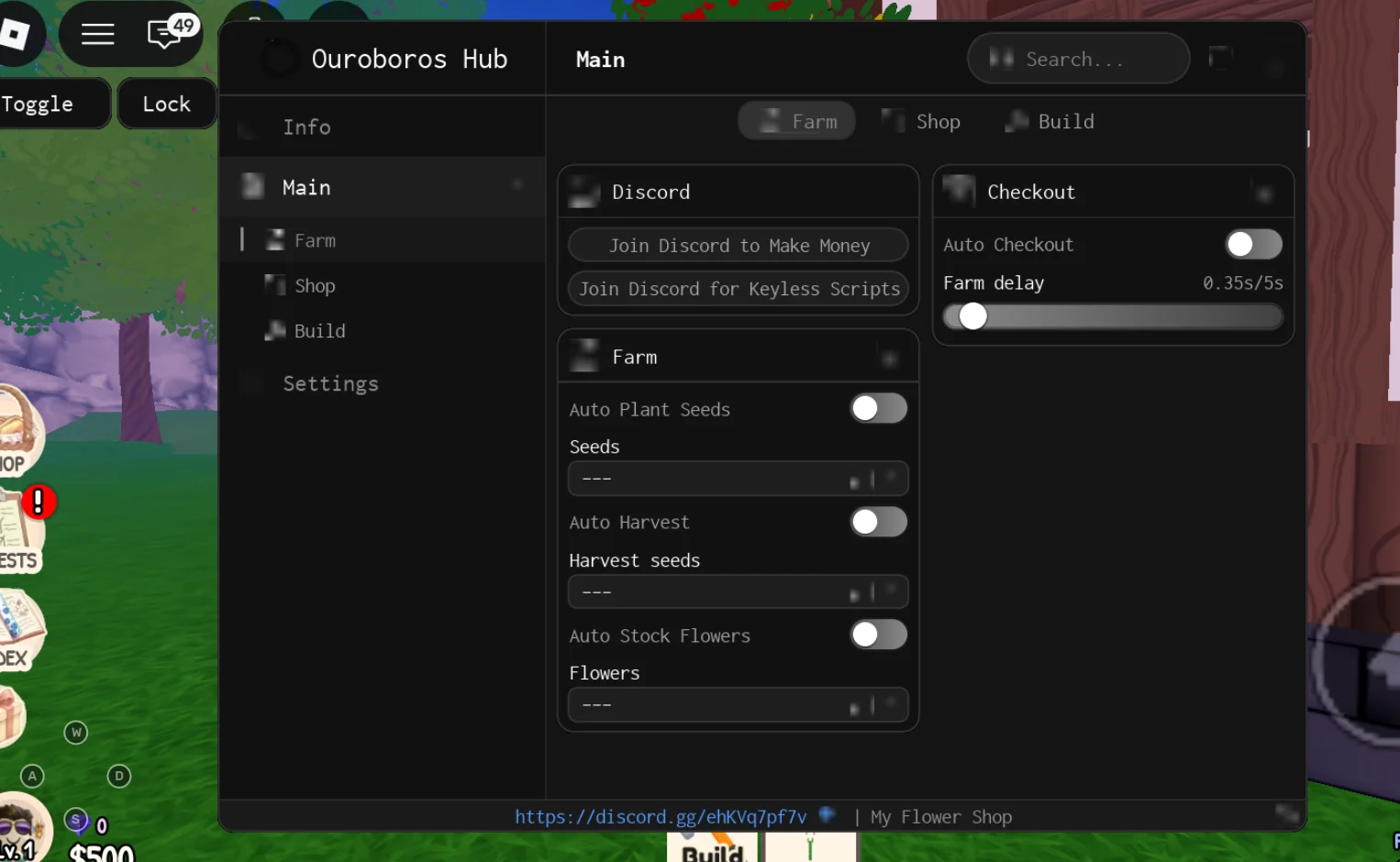Click the Lock button
1400x862 pixels.
point(167,104)
